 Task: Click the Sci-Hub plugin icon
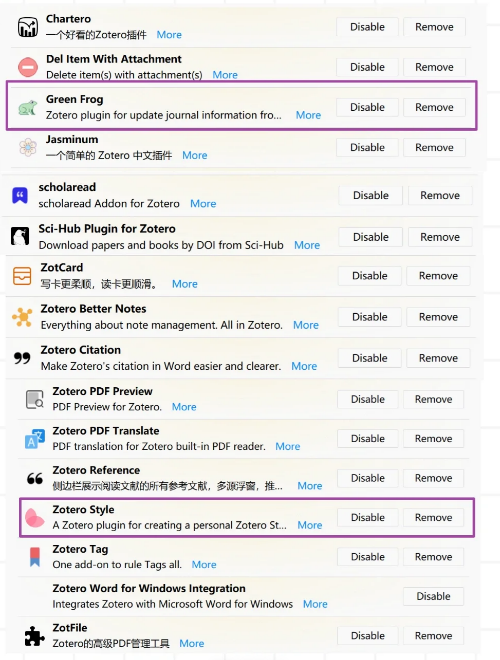tap(20, 236)
